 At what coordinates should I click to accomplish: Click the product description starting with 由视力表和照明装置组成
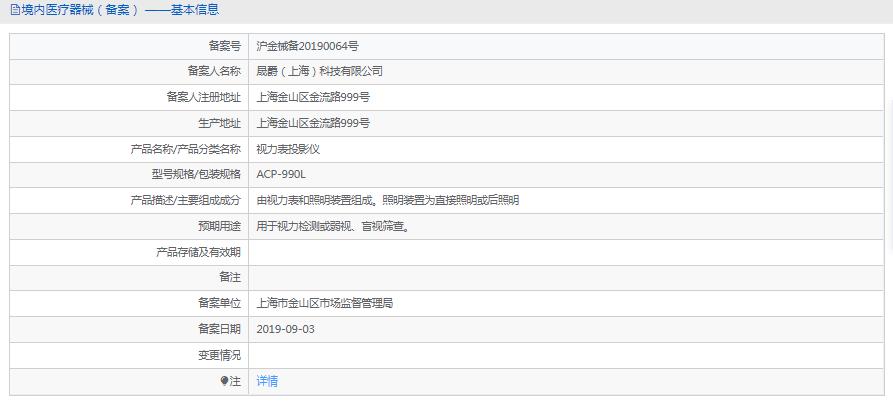click(x=387, y=200)
